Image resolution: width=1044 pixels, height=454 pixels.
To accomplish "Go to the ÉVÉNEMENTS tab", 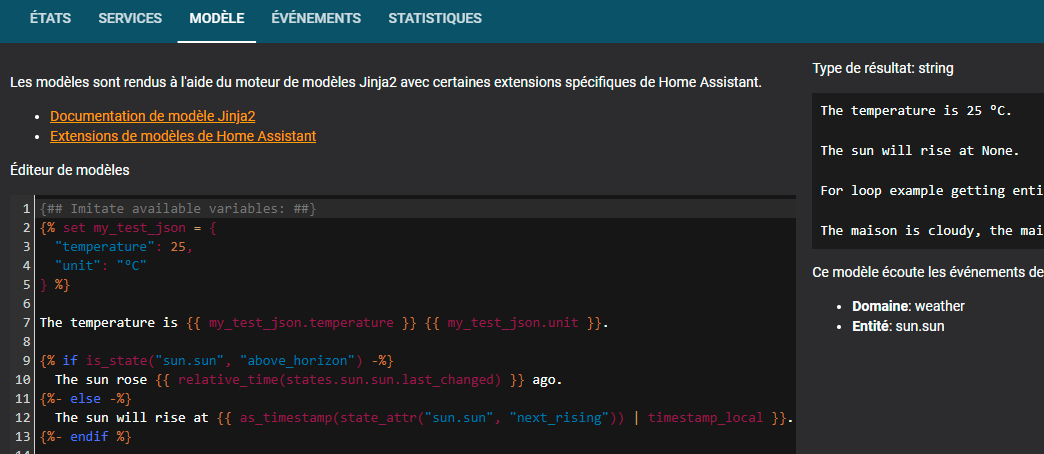I will 316,18.
